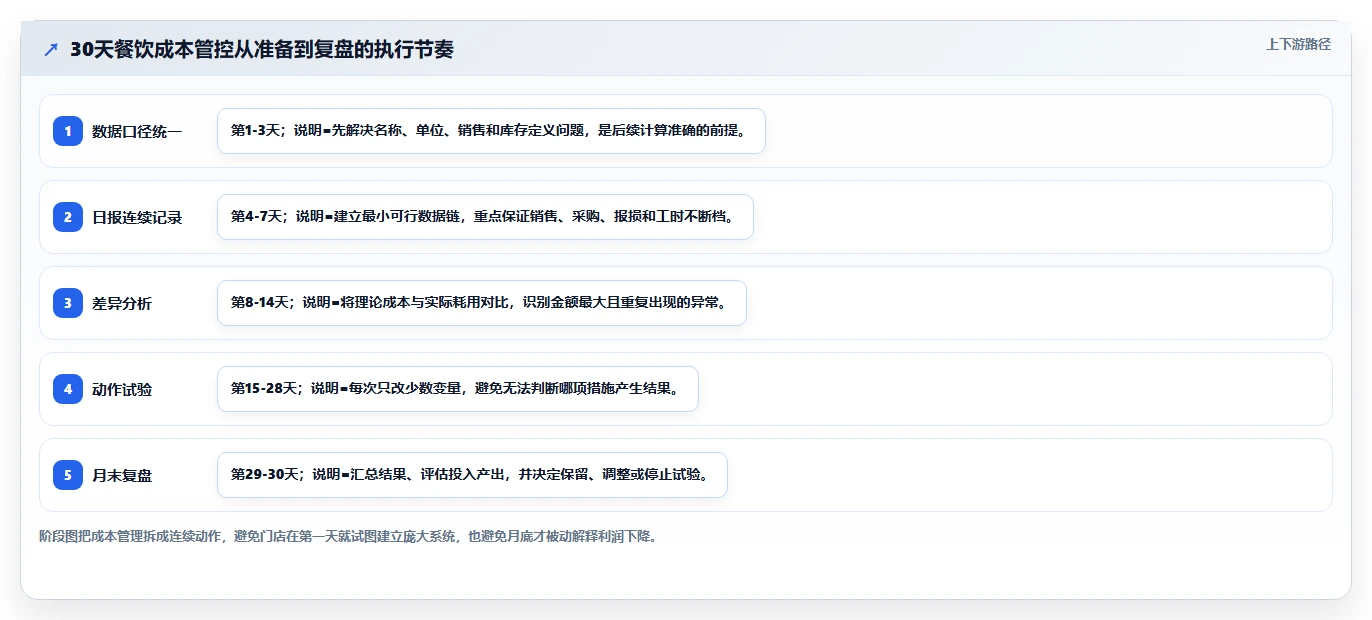
Task: Click the footer note starting with 阶段图把成本管理
Action: pos(348,536)
